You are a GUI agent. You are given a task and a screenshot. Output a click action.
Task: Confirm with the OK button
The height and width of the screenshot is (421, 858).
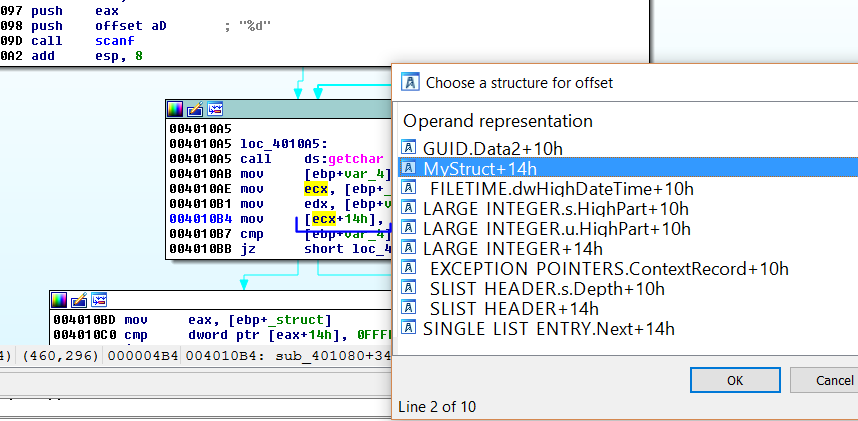734,380
